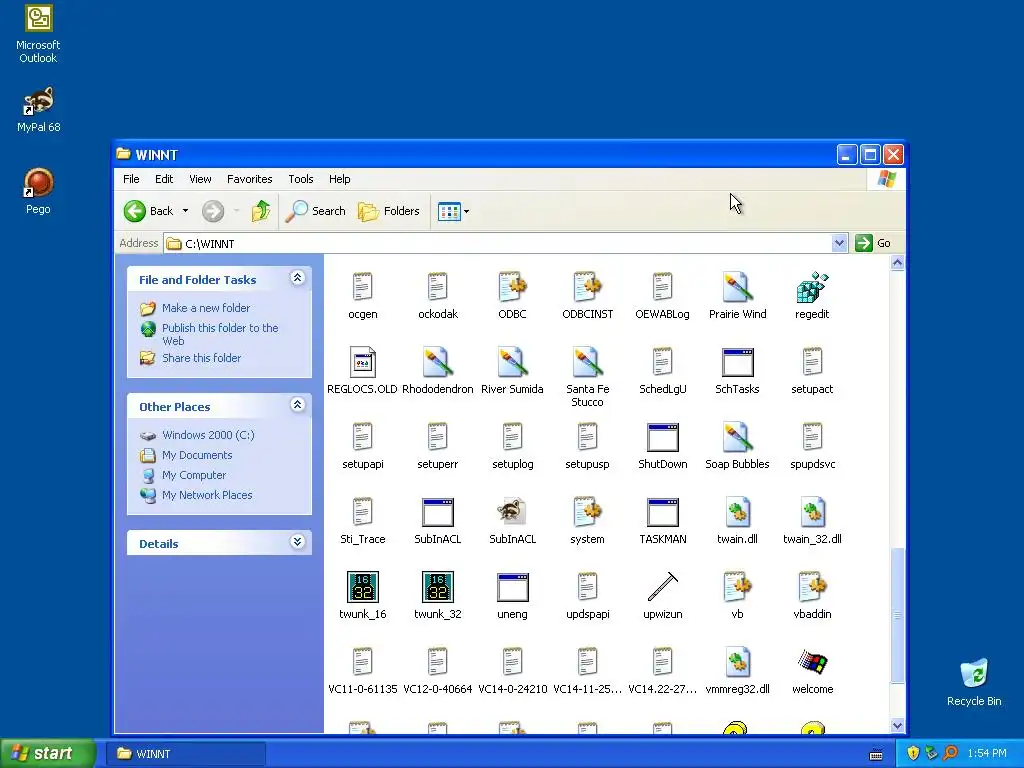This screenshot has width=1024, height=768.
Task: Open the Recycle Bin desktop icon
Action: coord(974,682)
